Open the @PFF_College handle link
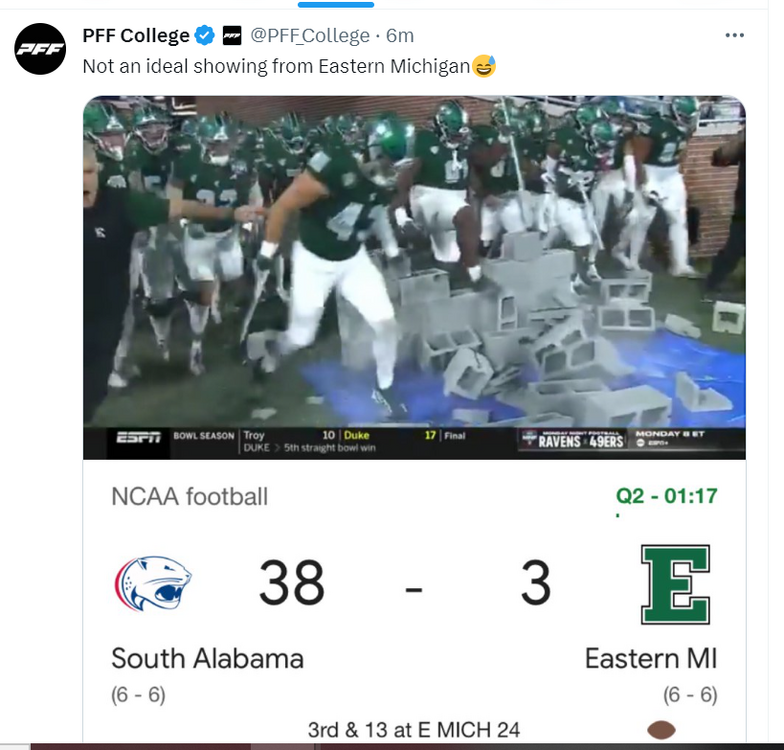The height and width of the screenshot is (750, 784). coord(309,36)
